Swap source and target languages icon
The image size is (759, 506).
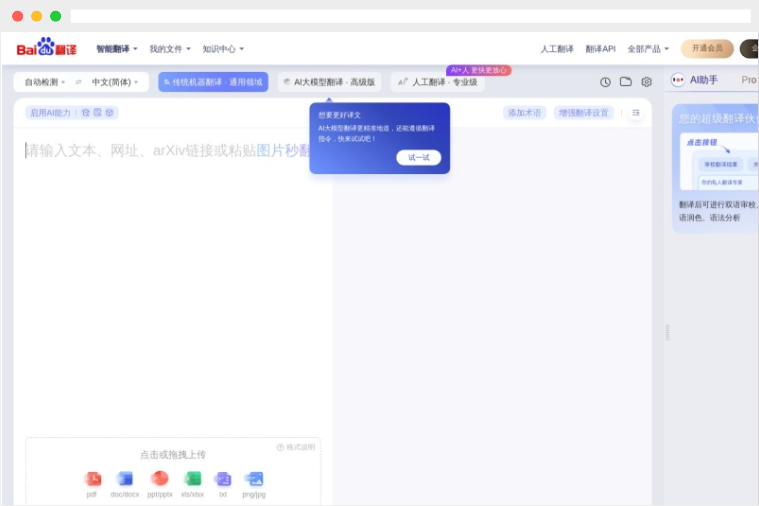78,82
